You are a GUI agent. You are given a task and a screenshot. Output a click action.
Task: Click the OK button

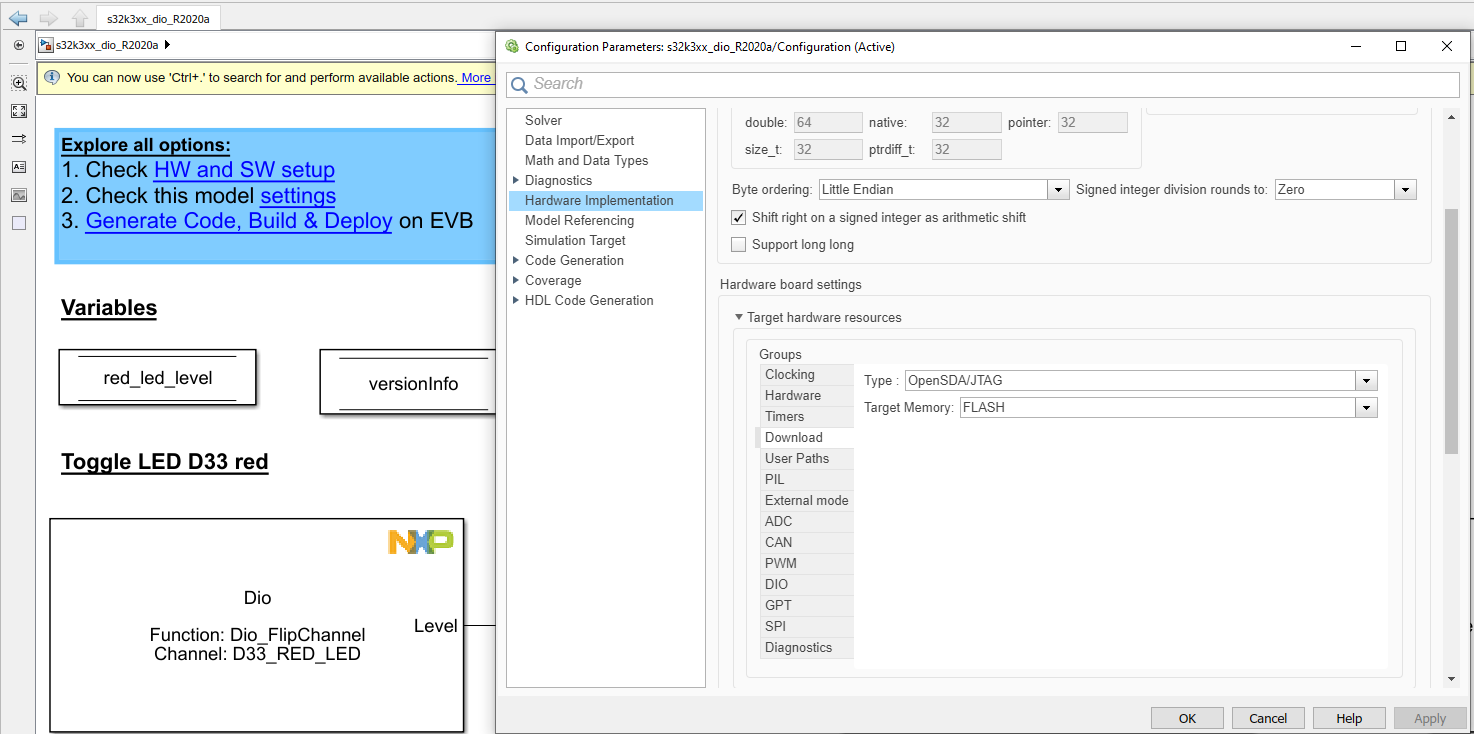1187,717
